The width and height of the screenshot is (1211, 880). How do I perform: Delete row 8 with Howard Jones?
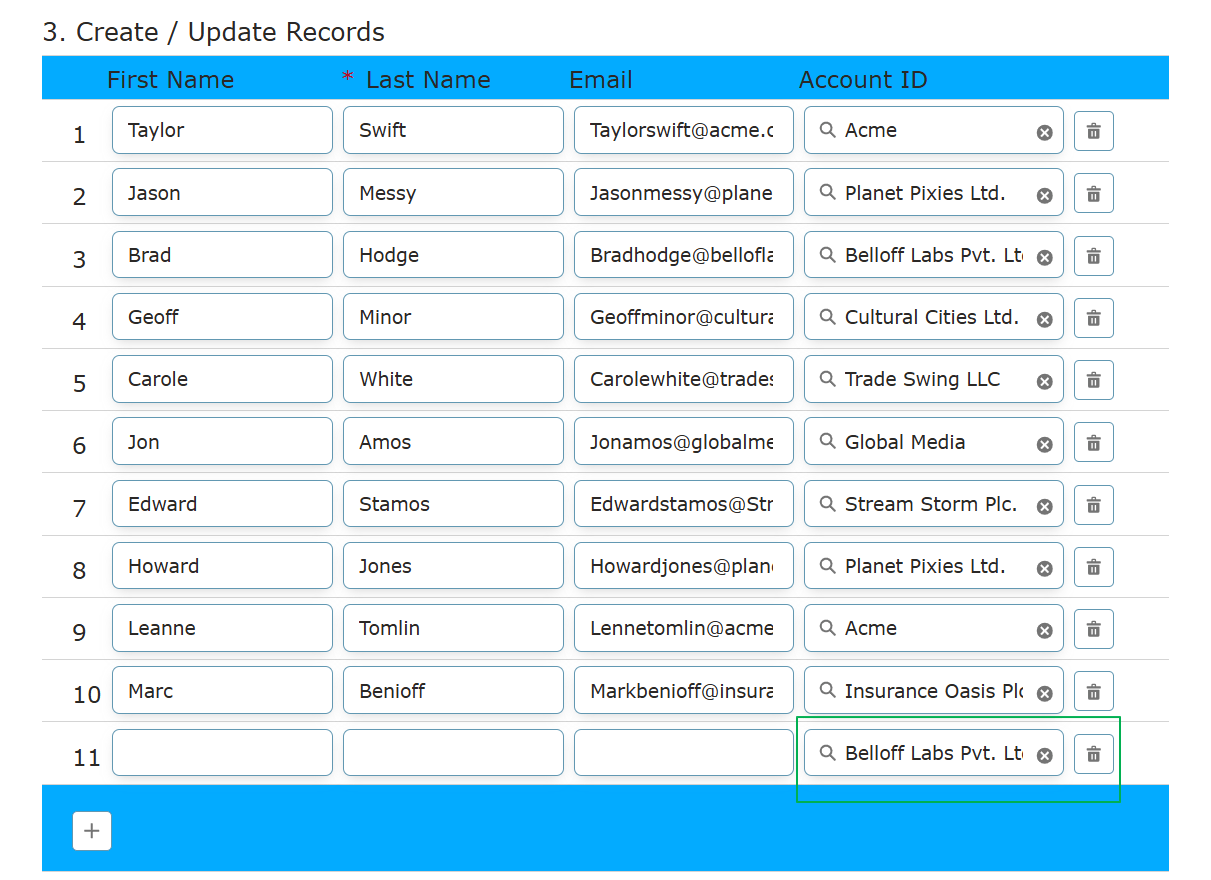1093,567
